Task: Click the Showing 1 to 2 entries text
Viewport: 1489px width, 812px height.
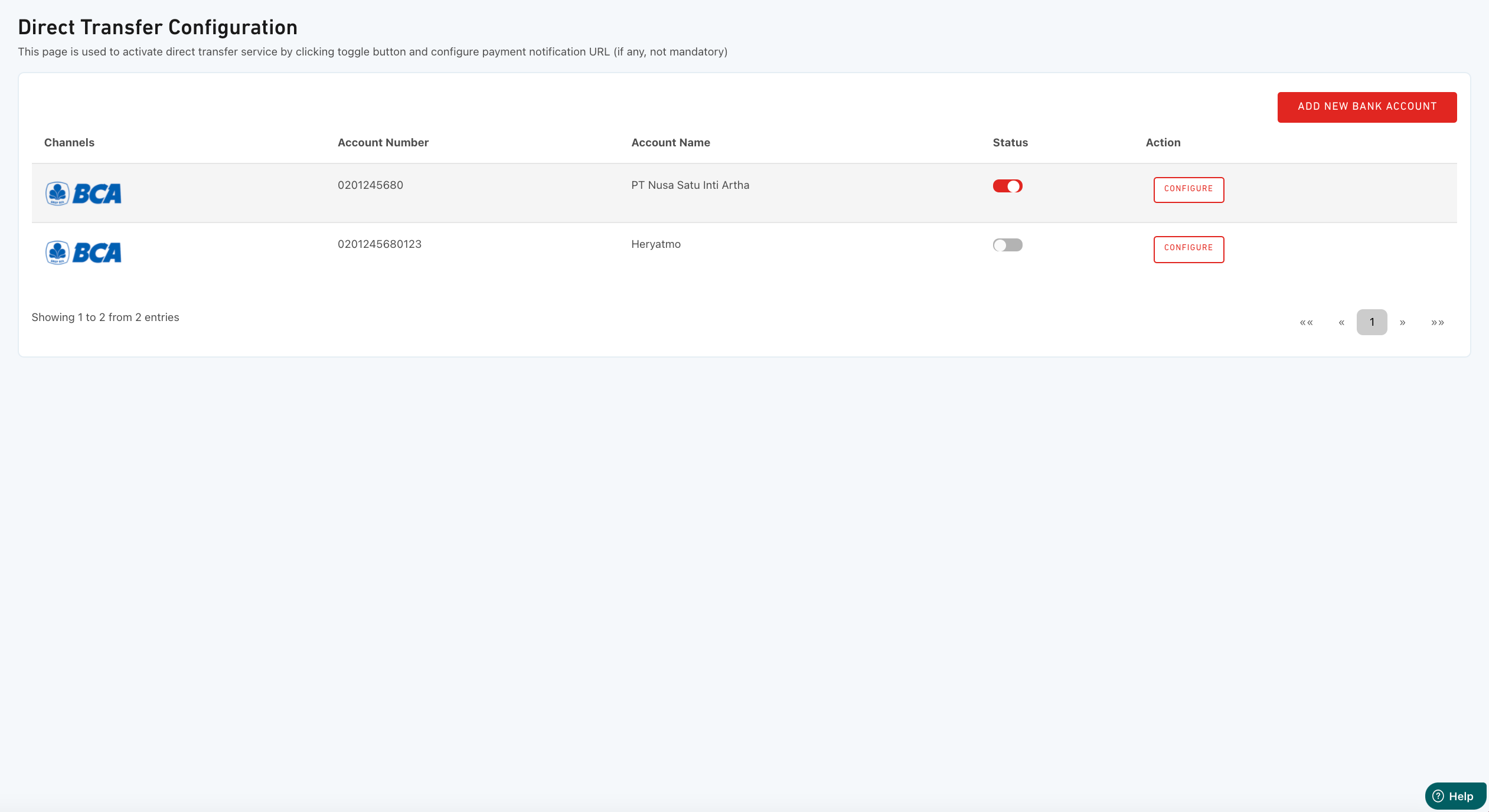Action: click(x=105, y=317)
